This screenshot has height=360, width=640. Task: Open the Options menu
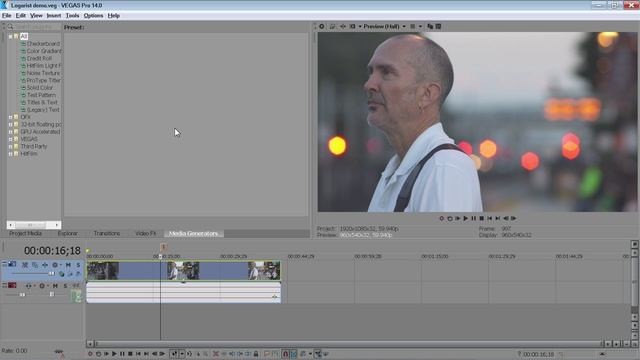[x=93, y=16]
